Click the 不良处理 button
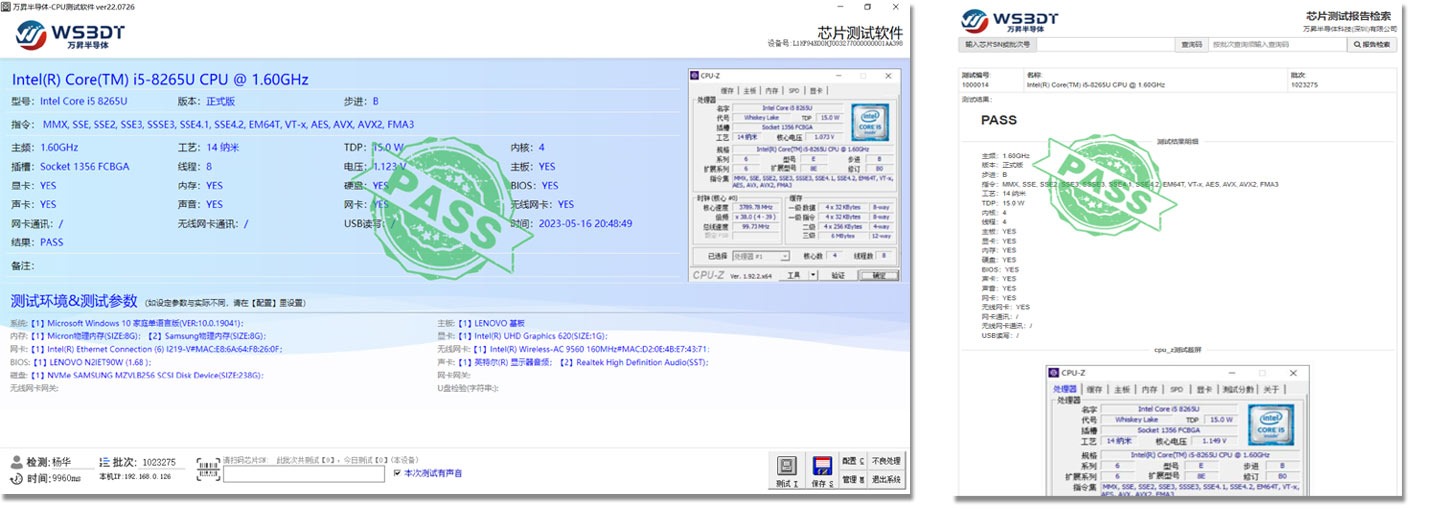Image resolution: width=1430 pixels, height=510 pixels. [x=886, y=462]
